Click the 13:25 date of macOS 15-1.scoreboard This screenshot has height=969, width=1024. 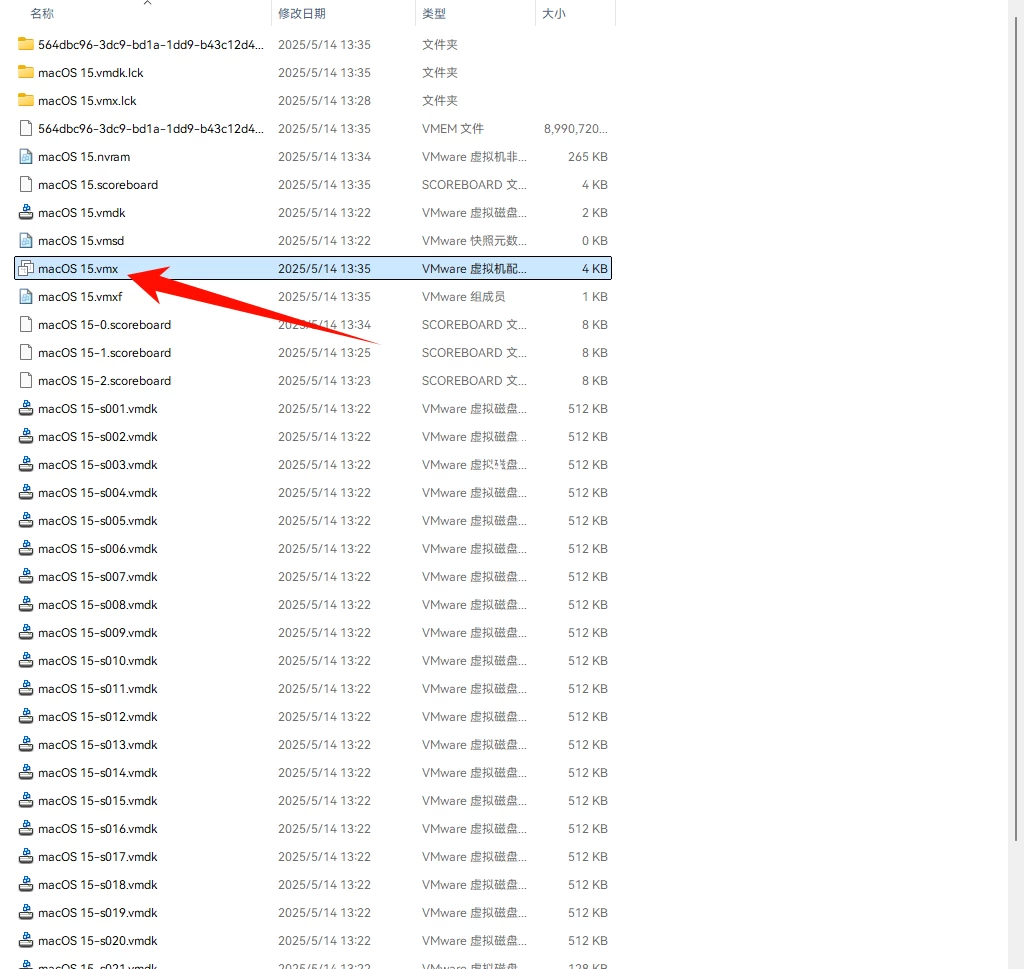click(324, 353)
